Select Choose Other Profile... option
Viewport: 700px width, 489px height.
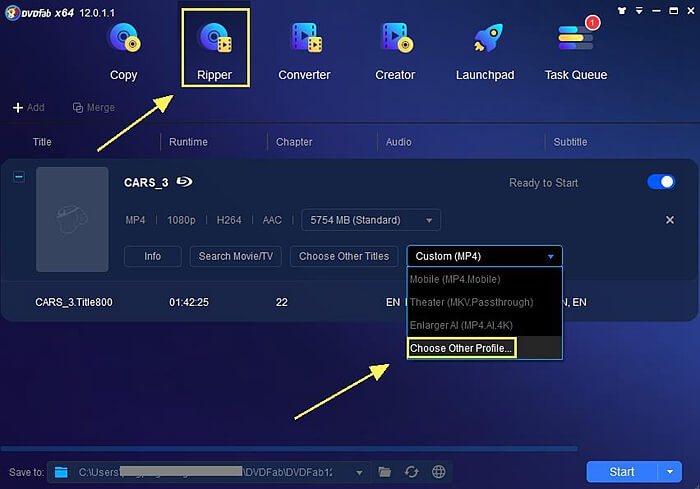(484, 348)
